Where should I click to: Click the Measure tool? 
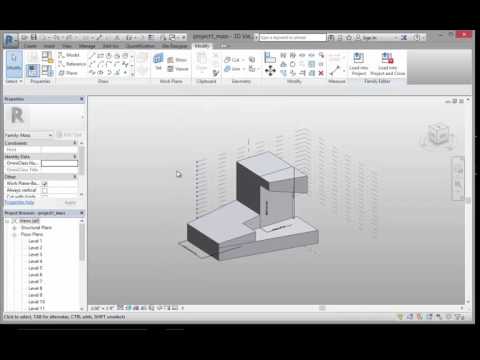pyautogui.click(x=334, y=70)
